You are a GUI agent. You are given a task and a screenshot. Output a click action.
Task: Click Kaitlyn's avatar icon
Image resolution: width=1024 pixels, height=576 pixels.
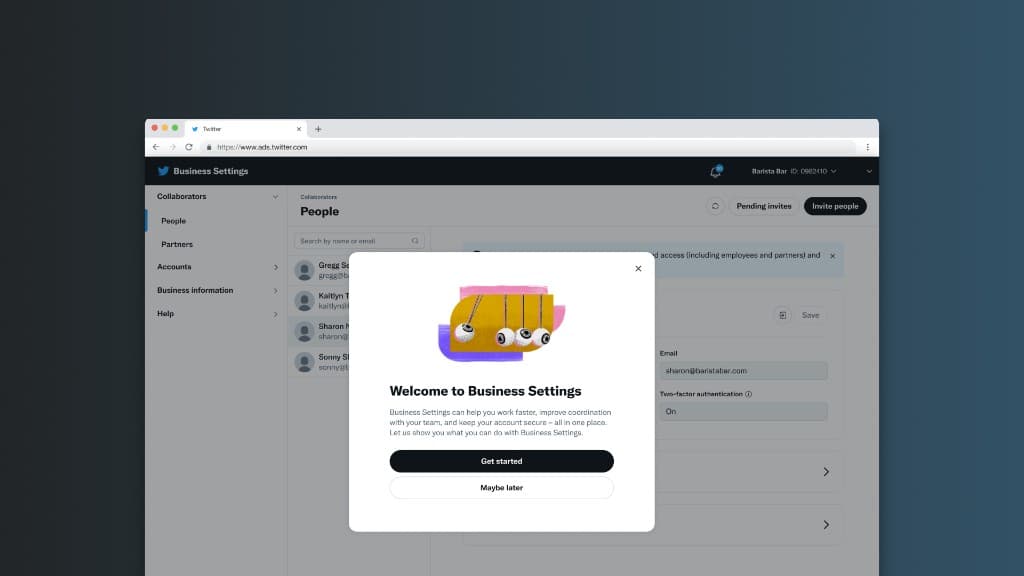pyautogui.click(x=304, y=300)
